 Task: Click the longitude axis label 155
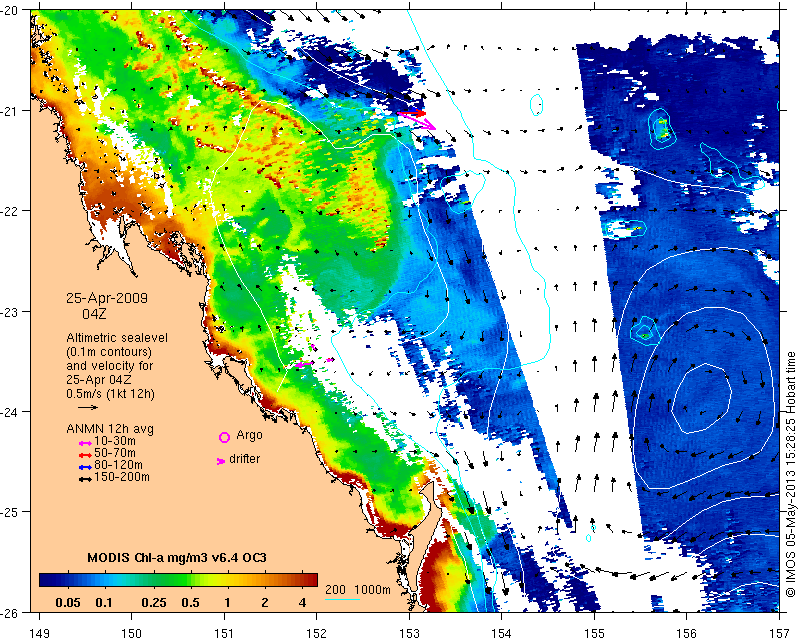[594, 633]
